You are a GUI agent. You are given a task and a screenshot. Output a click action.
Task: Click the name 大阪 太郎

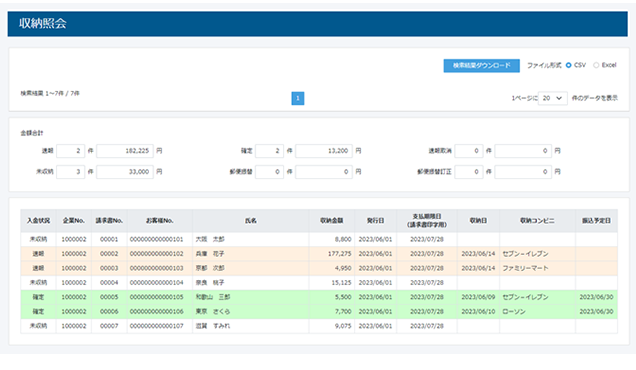(x=210, y=239)
